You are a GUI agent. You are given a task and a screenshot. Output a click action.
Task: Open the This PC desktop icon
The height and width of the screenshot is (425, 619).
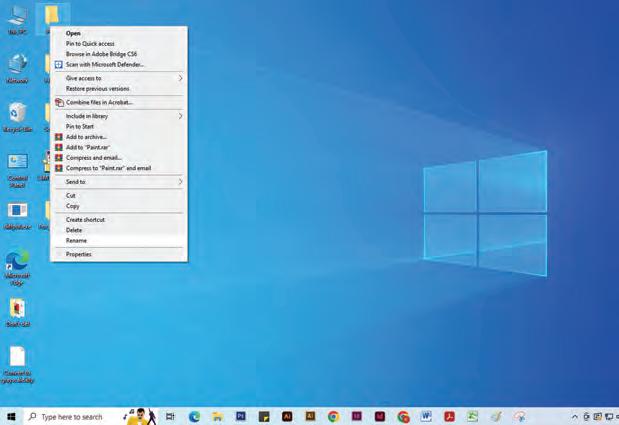pos(17,21)
